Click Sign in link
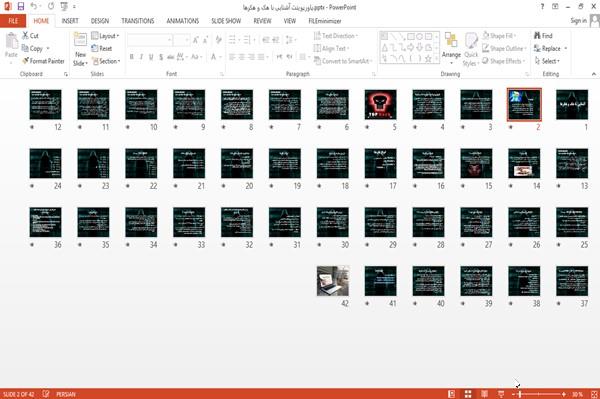Screen dimensions: 600x399 click(578, 21)
